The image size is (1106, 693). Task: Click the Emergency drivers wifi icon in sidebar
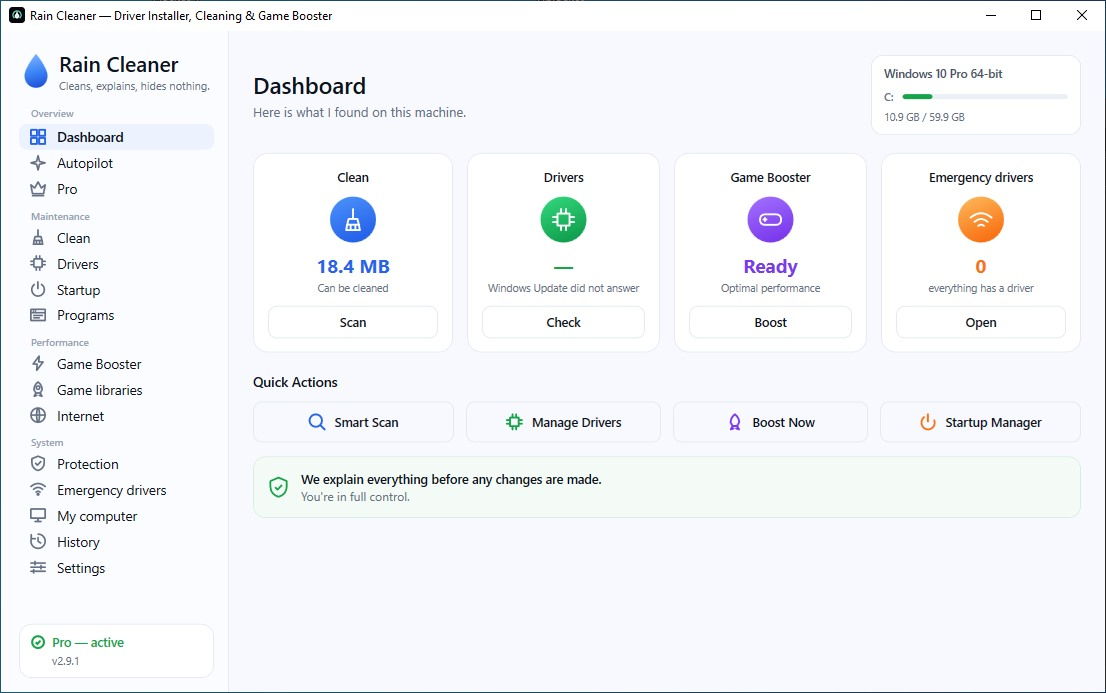[x=38, y=490]
